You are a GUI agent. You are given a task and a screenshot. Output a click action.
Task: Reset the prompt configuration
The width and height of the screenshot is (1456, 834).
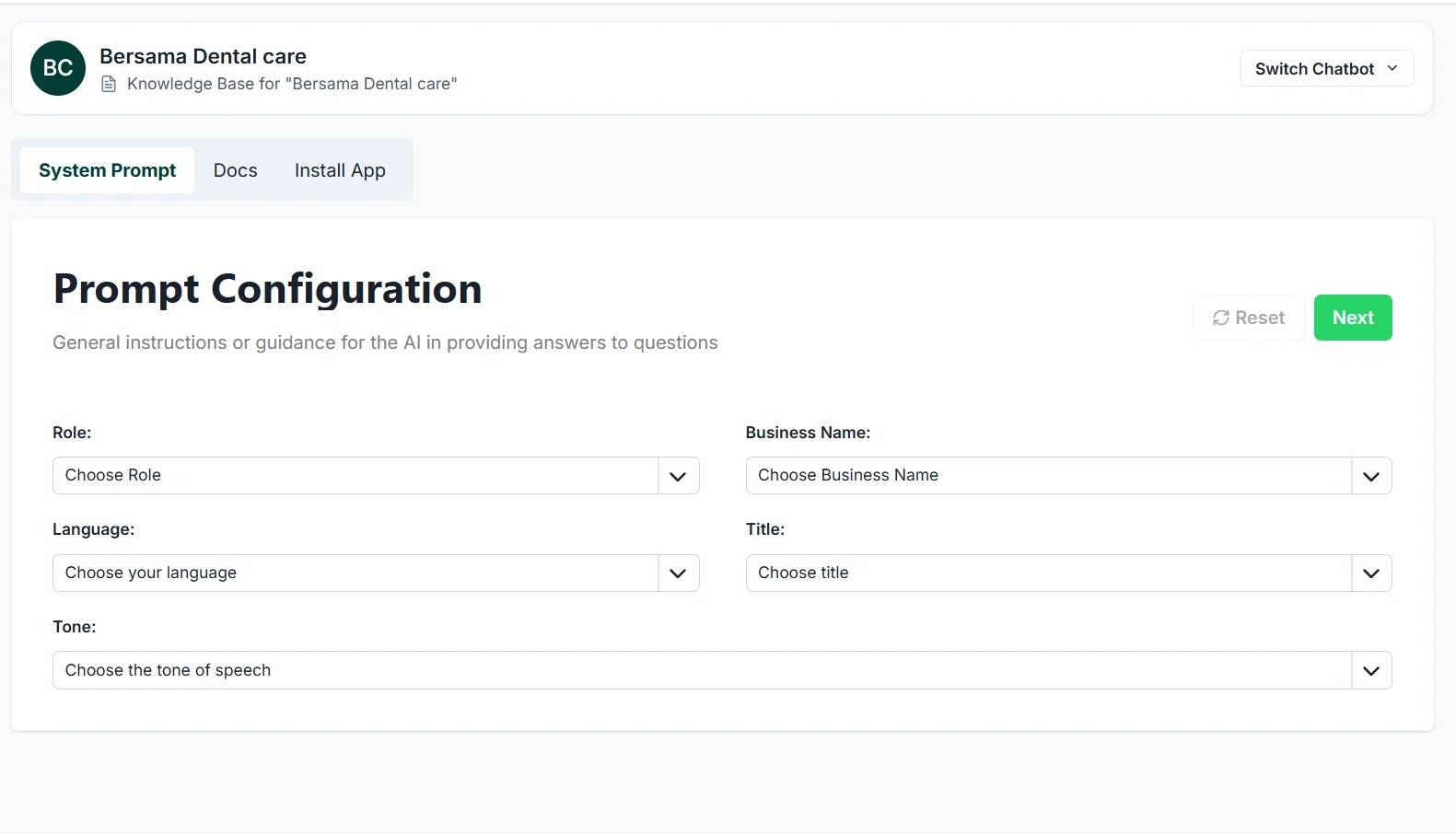pos(1248,318)
